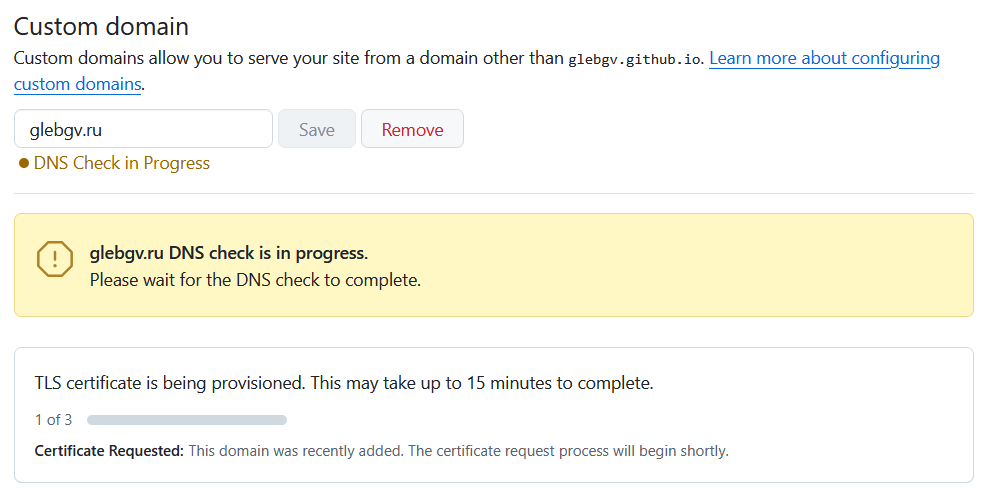Click the bold DNS check in progress message

pos(229,253)
